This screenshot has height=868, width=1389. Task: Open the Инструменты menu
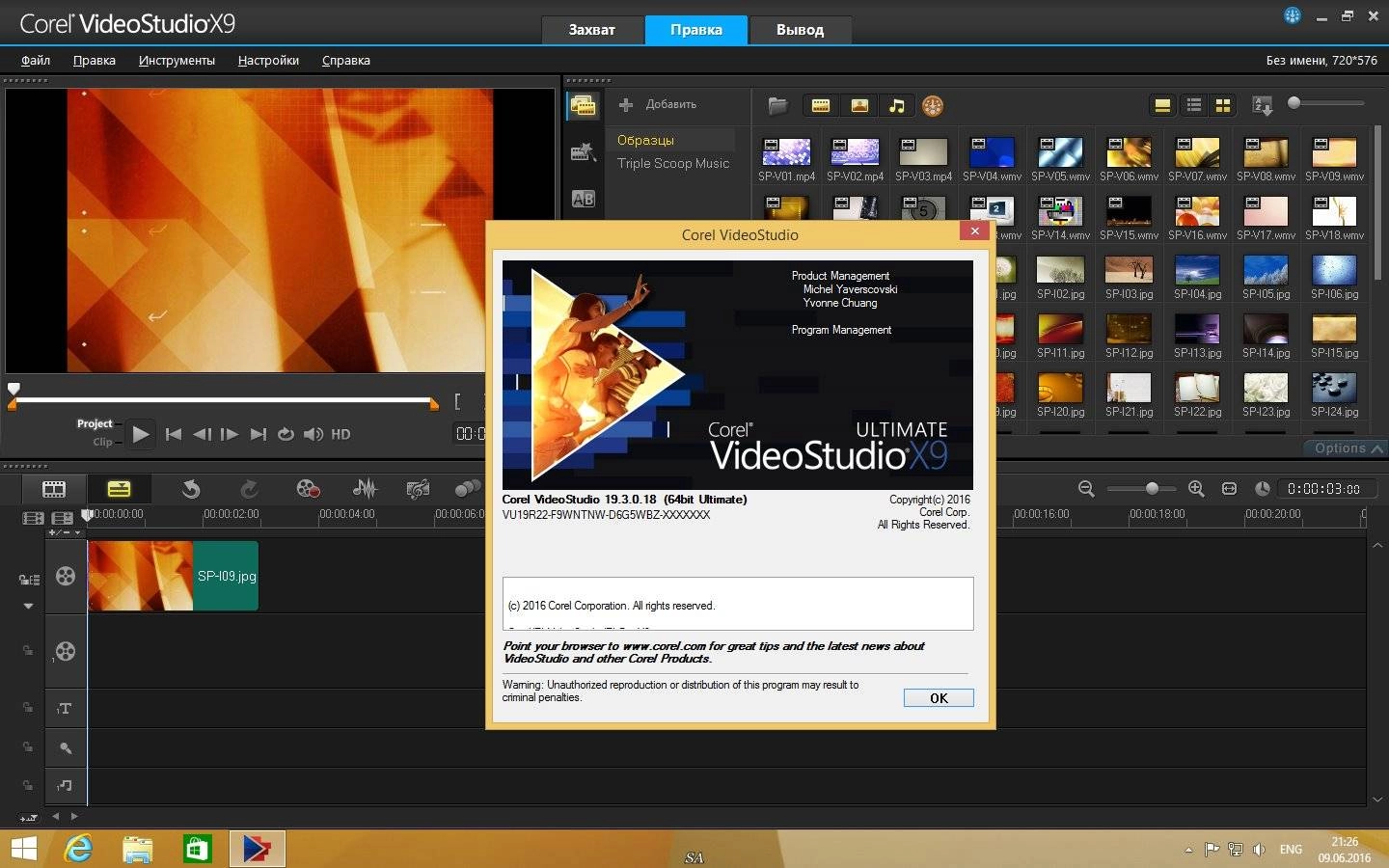177,60
